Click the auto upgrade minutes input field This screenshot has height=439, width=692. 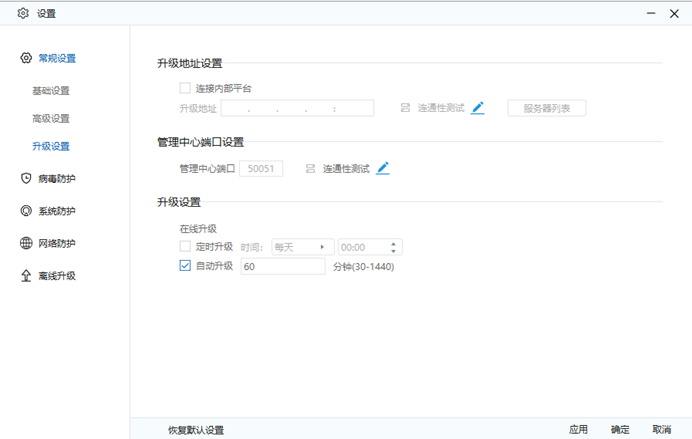coord(283,266)
